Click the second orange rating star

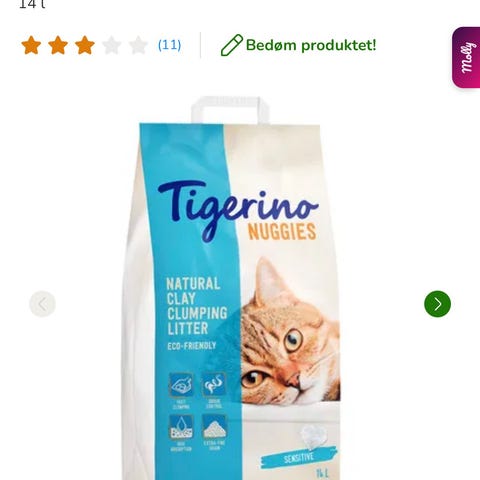click(x=58, y=45)
